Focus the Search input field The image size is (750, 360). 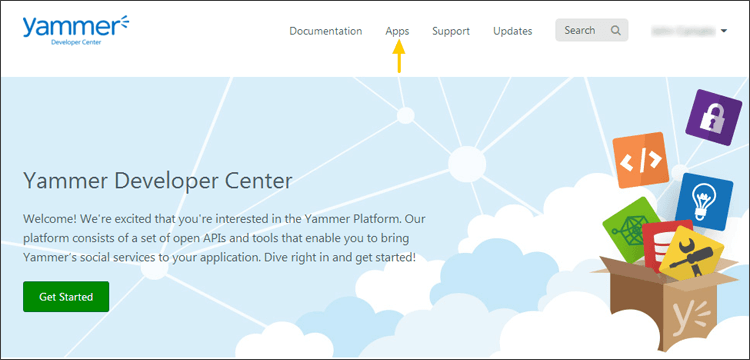tap(592, 30)
